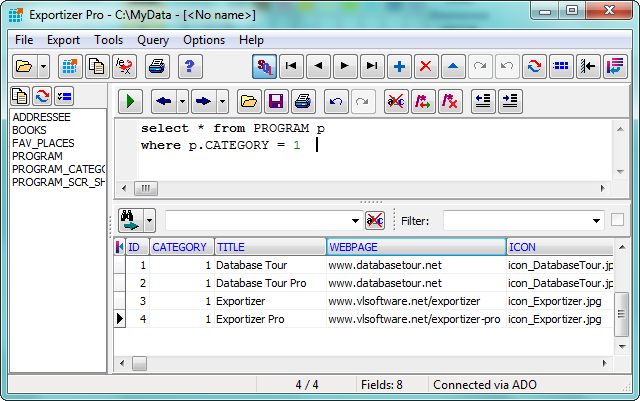Click the query parameters icon with green arrows
The image size is (640, 401).
point(423,101)
